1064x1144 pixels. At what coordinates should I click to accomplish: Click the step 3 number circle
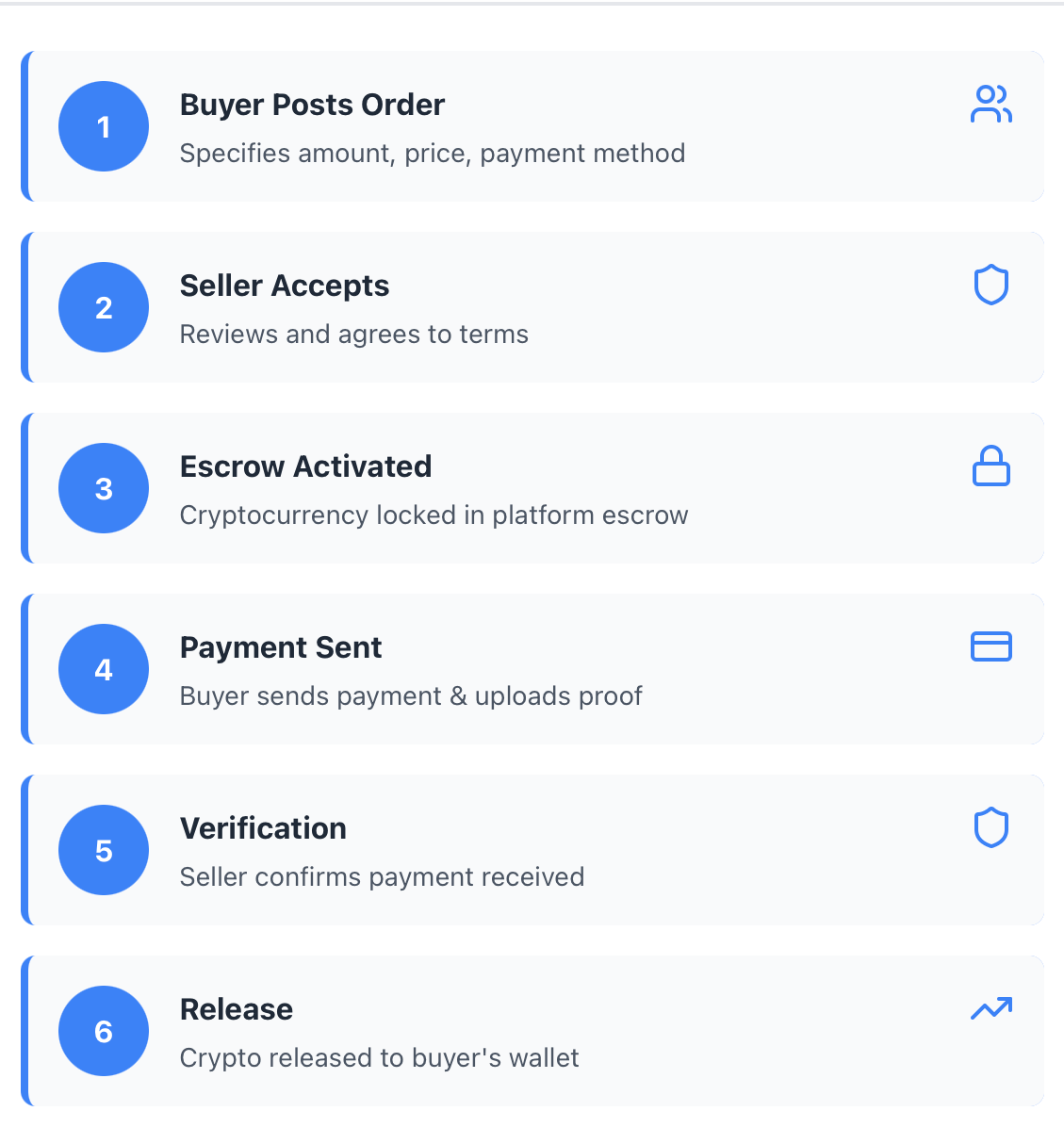point(104,488)
